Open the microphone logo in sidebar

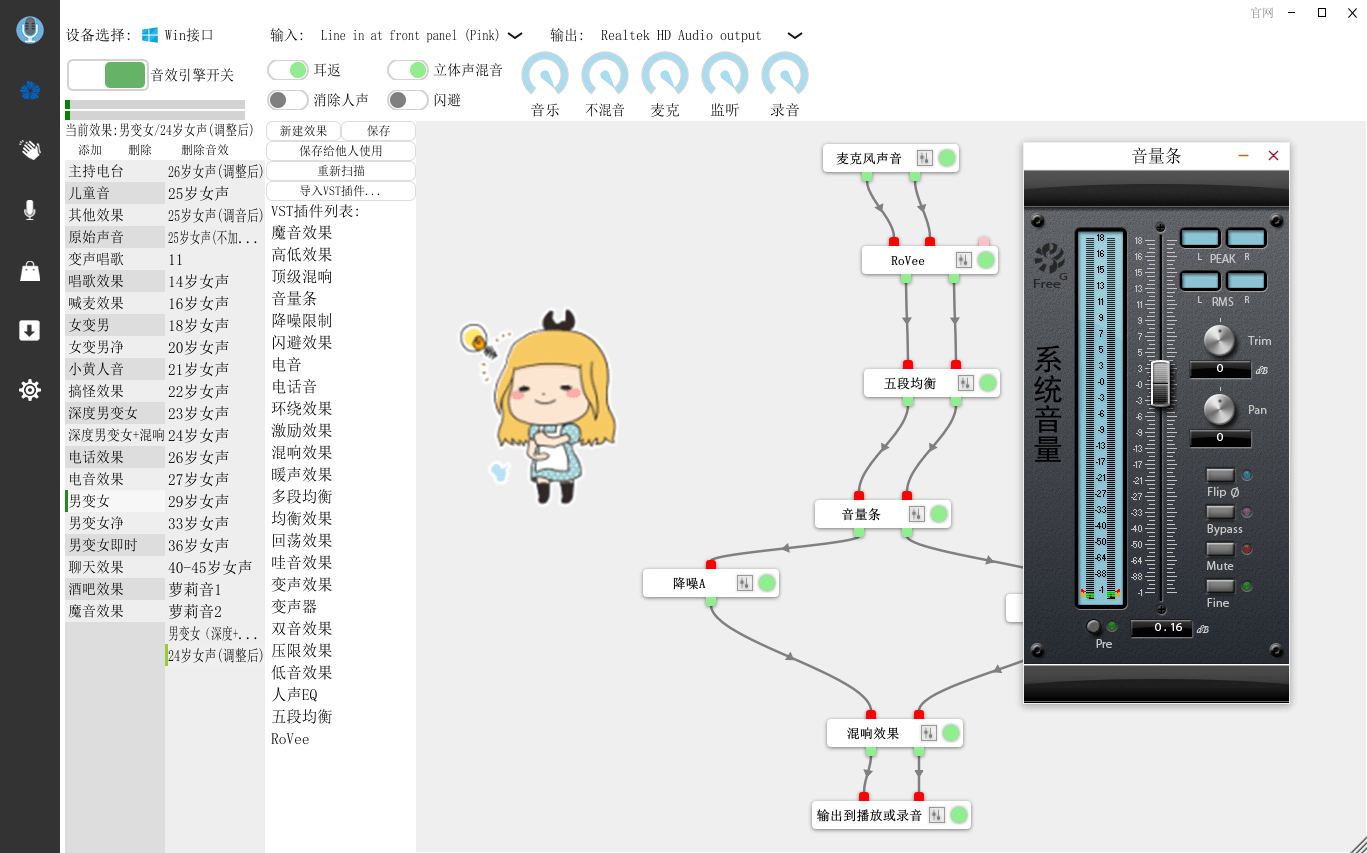30,30
